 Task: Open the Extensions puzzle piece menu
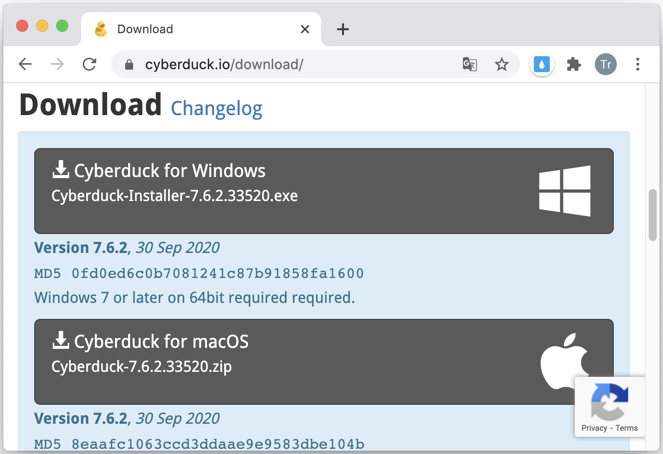(x=573, y=65)
